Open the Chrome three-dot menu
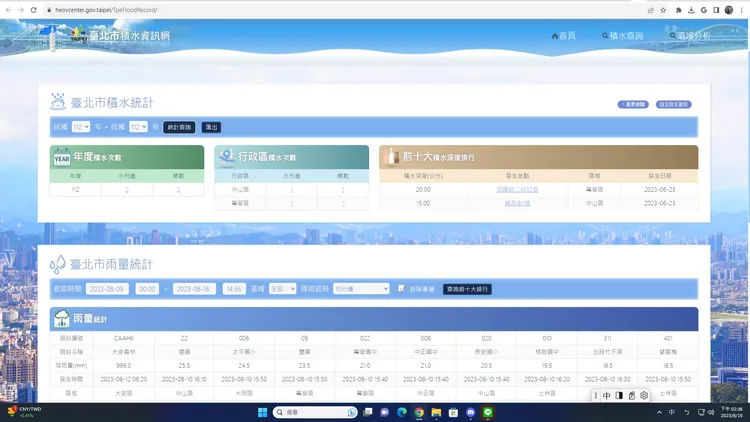 pos(741,10)
